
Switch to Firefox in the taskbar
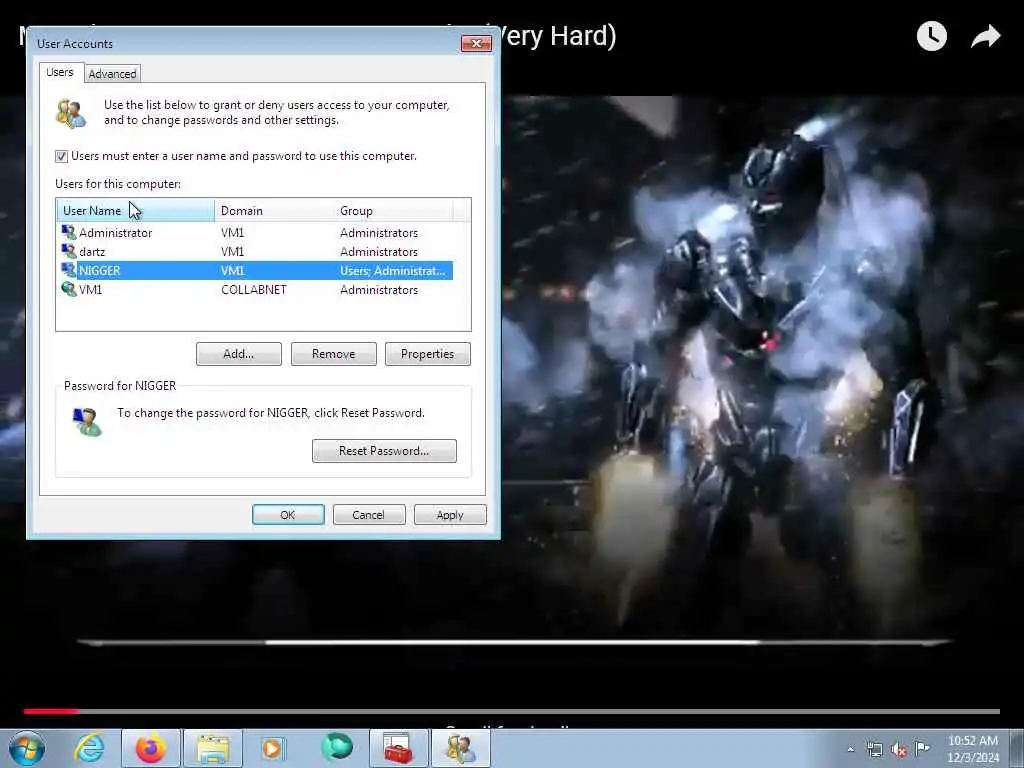pyautogui.click(x=150, y=748)
